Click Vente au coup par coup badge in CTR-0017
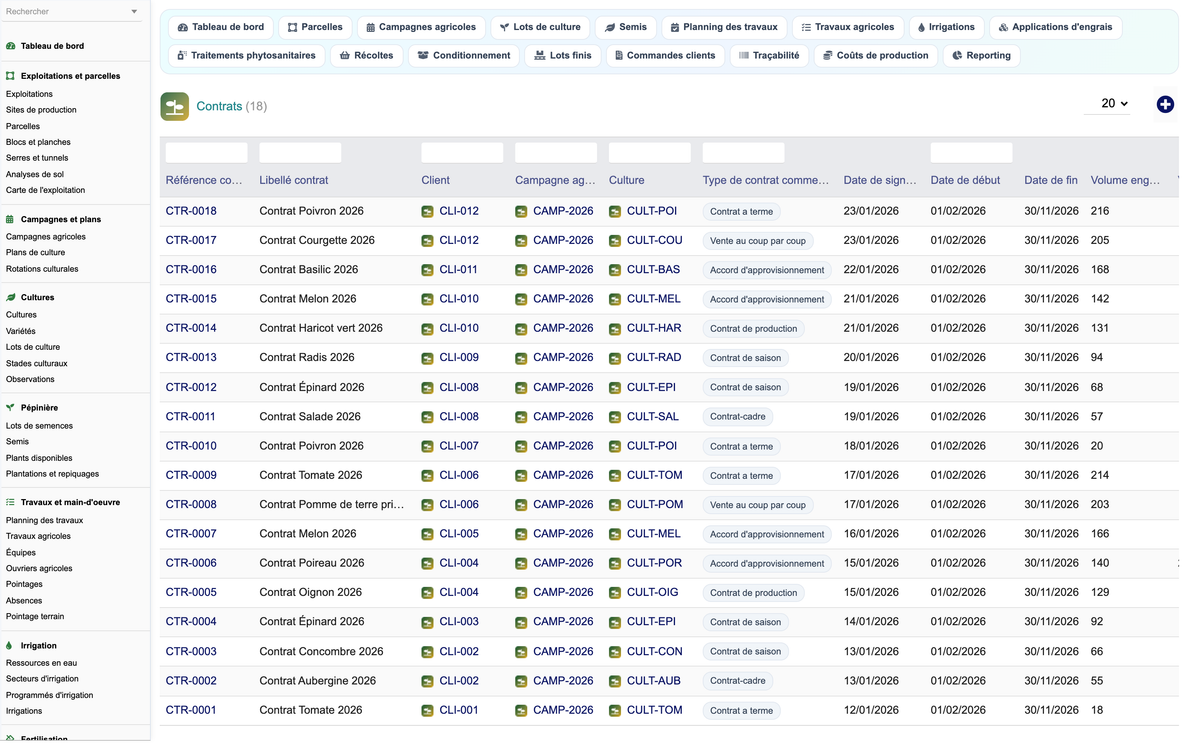 tap(758, 241)
